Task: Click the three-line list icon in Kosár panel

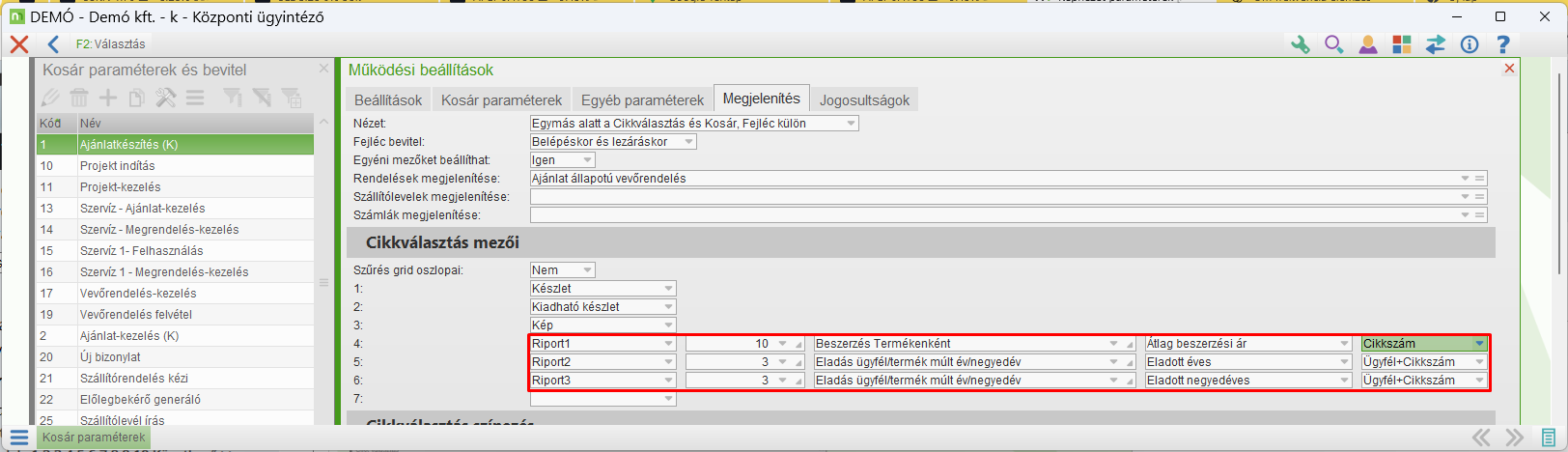Action: coord(195,98)
